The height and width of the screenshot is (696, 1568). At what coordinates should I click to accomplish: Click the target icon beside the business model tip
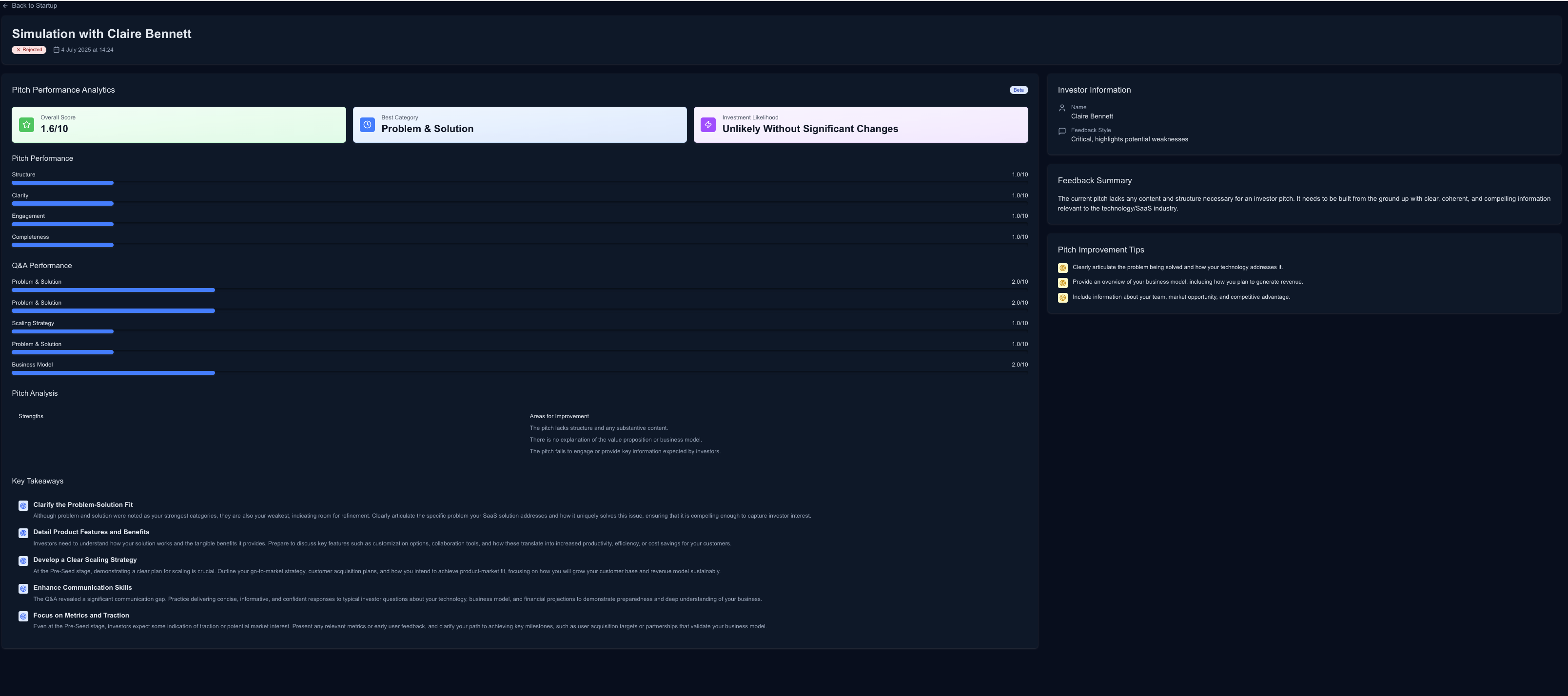click(1063, 282)
